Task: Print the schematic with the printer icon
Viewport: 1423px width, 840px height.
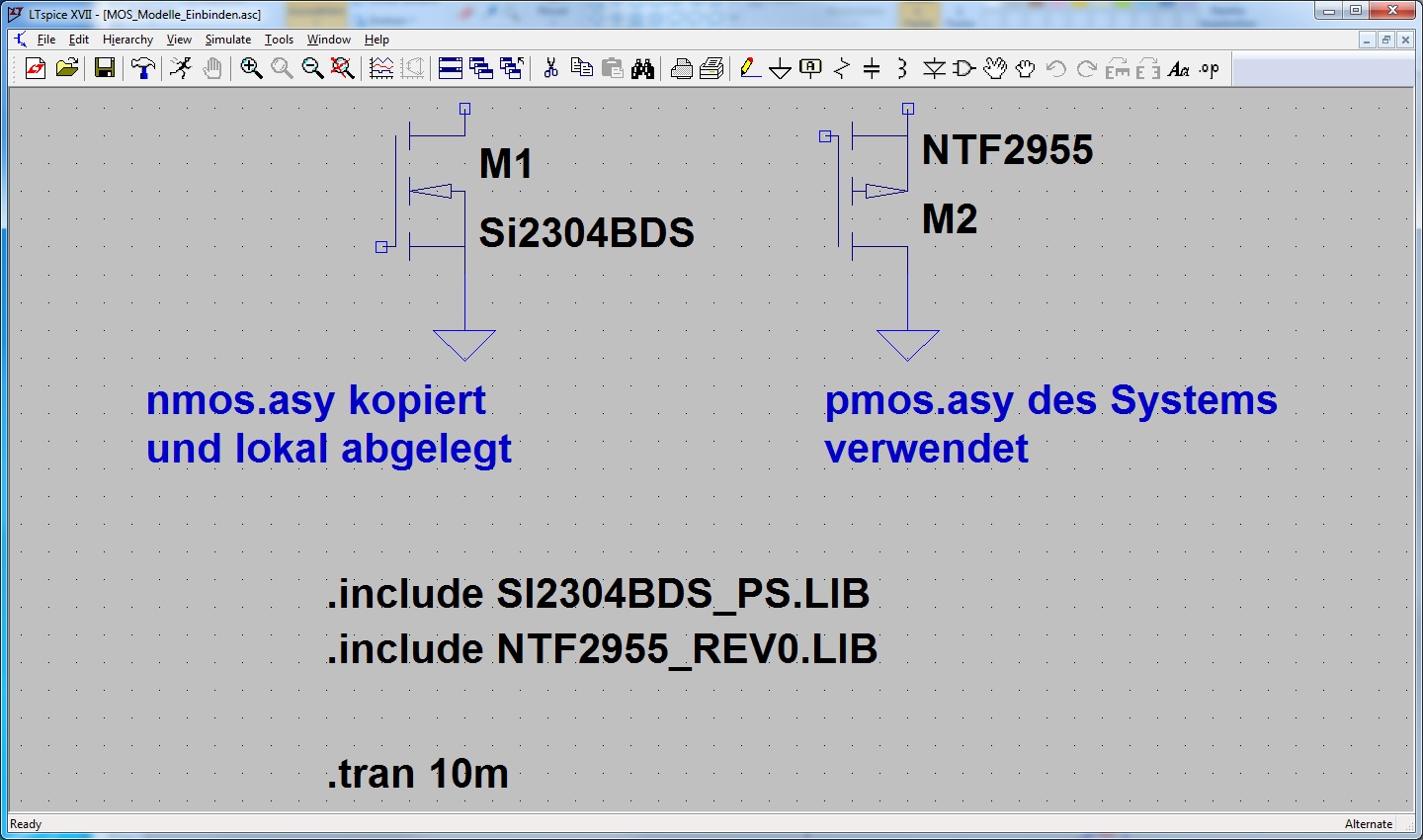Action: [711, 68]
